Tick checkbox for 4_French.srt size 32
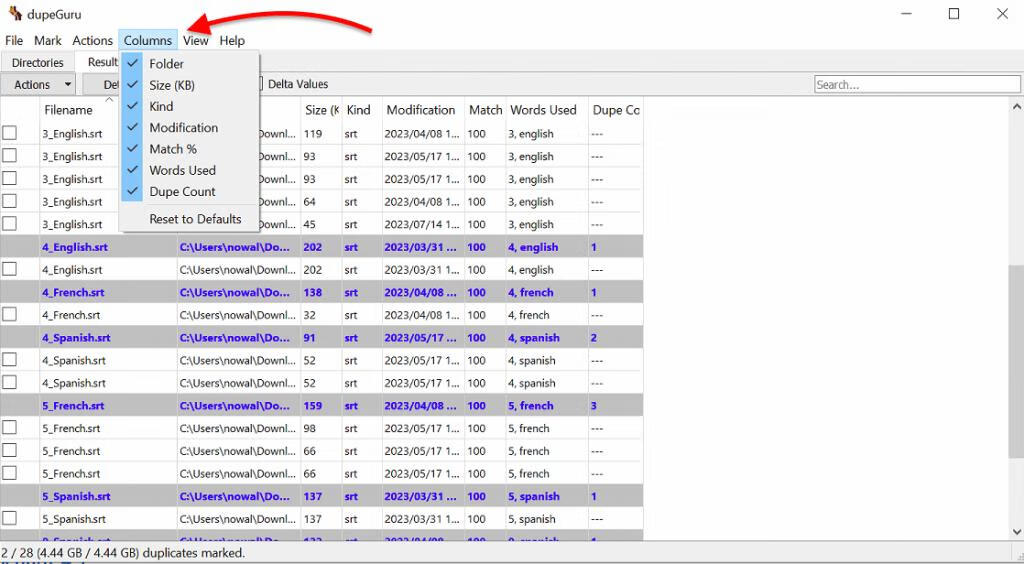1024x564 pixels. click(x=9, y=315)
